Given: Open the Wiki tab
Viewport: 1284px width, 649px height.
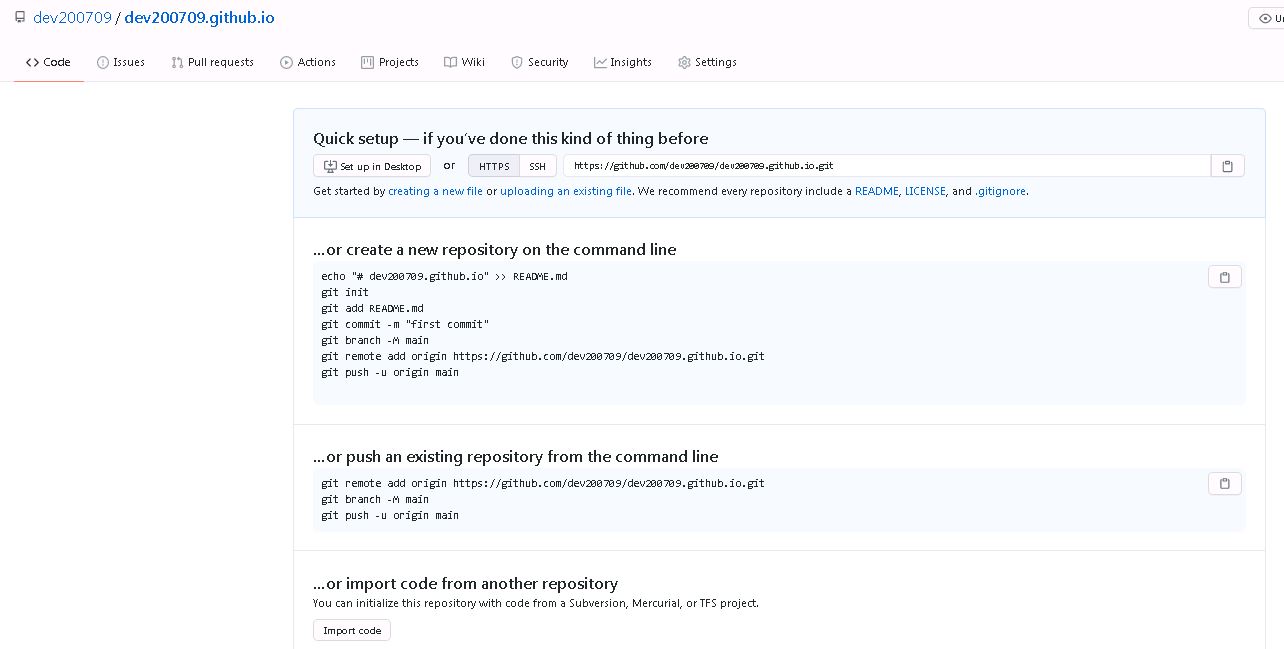Looking at the screenshot, I should click(465, 62).
